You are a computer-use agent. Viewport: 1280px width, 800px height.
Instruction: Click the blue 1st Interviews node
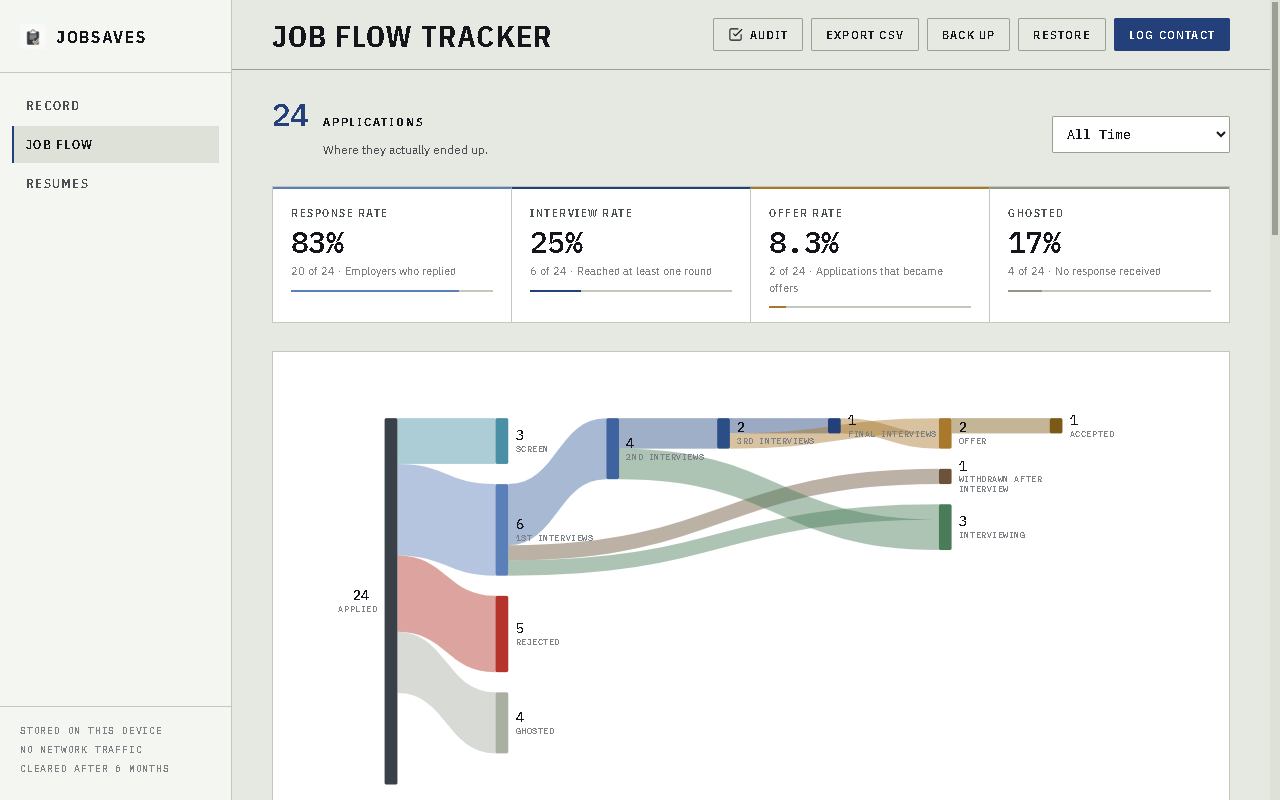point(502,530)
